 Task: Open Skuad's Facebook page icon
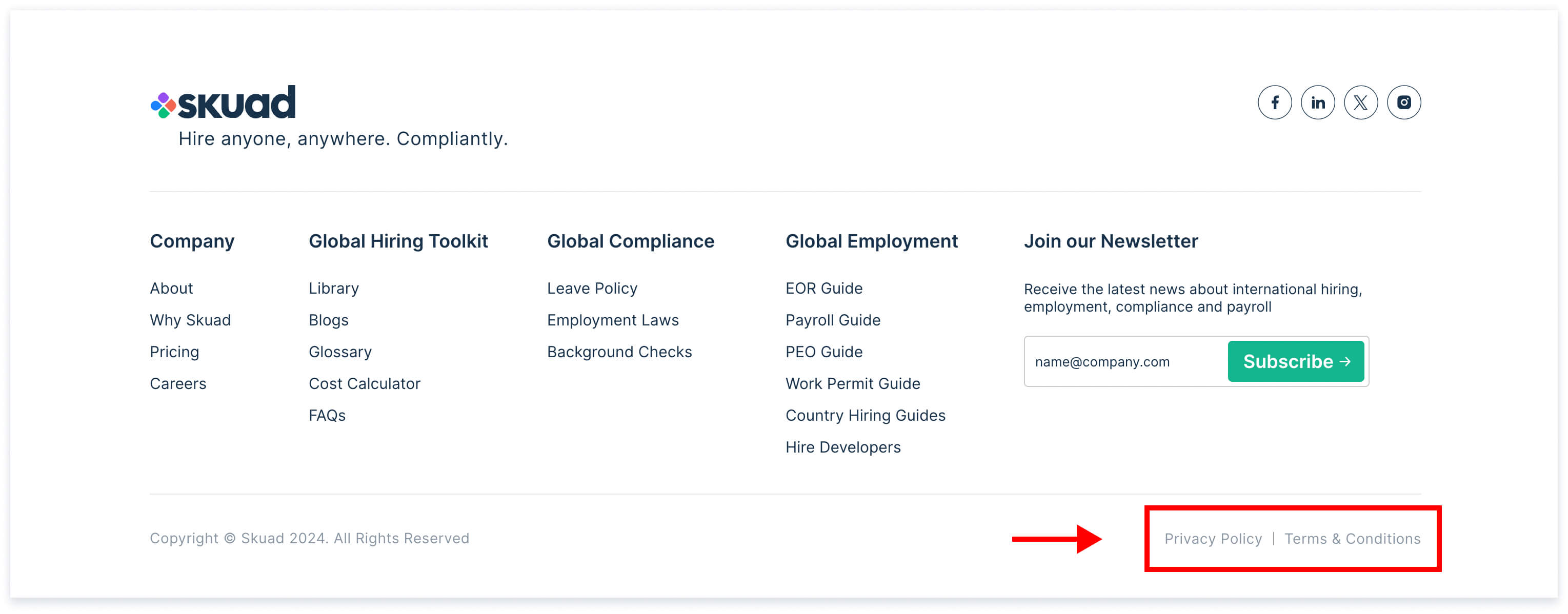click(1274, 102)
